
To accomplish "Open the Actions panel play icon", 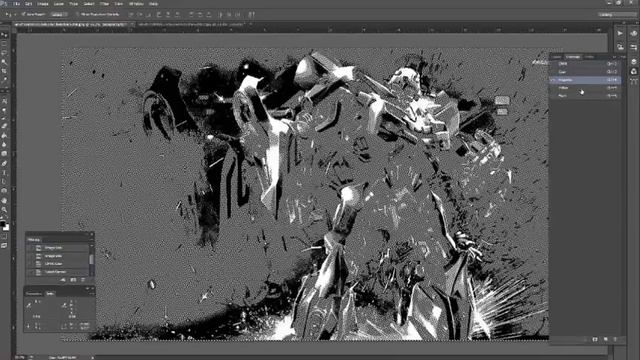I will click(x=620, y=33).
